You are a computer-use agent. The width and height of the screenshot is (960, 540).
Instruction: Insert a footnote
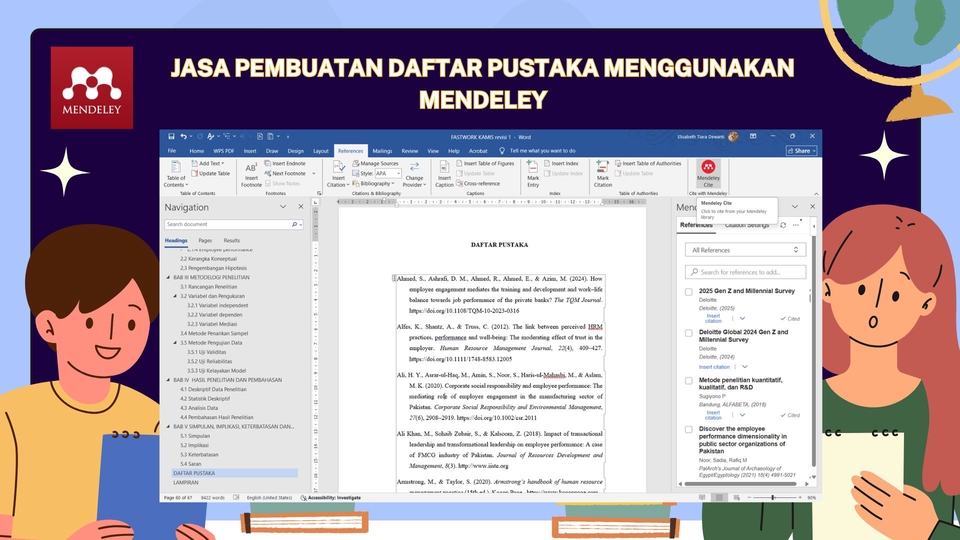251,174
